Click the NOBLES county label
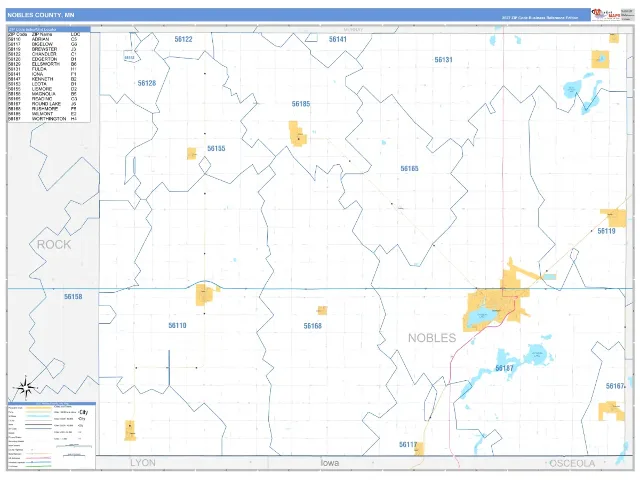The height and width of the screenshot is (480, 640). tap(432, 338)
